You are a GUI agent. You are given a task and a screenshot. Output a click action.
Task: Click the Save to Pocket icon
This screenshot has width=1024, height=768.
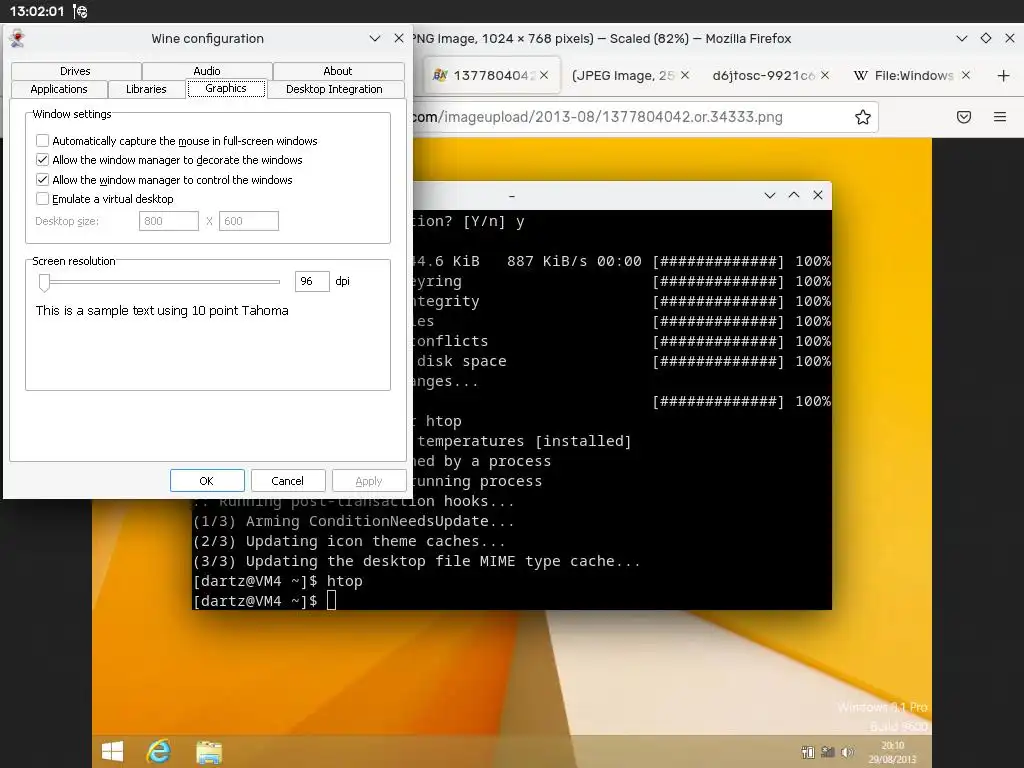click(964, 117)
